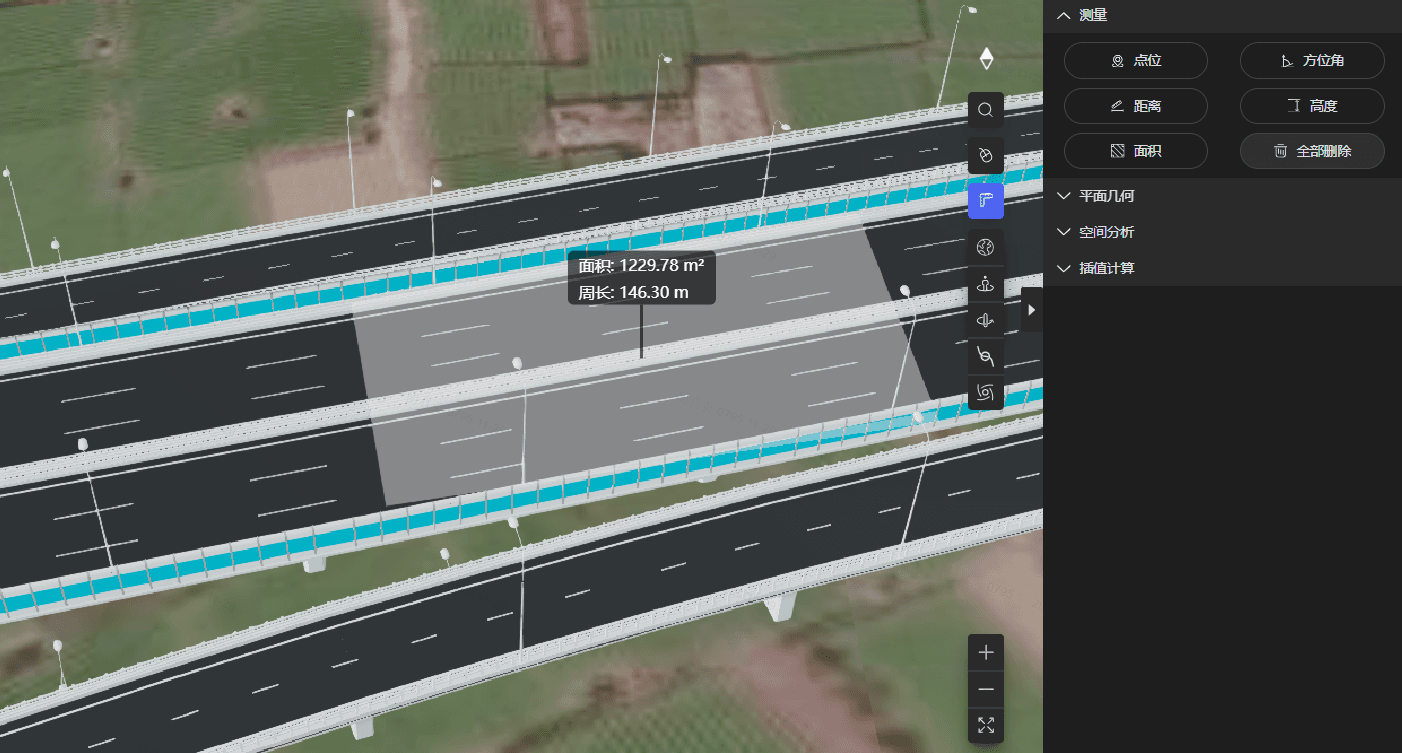
Task: Click the globe view icon
Action: [986, 248]
